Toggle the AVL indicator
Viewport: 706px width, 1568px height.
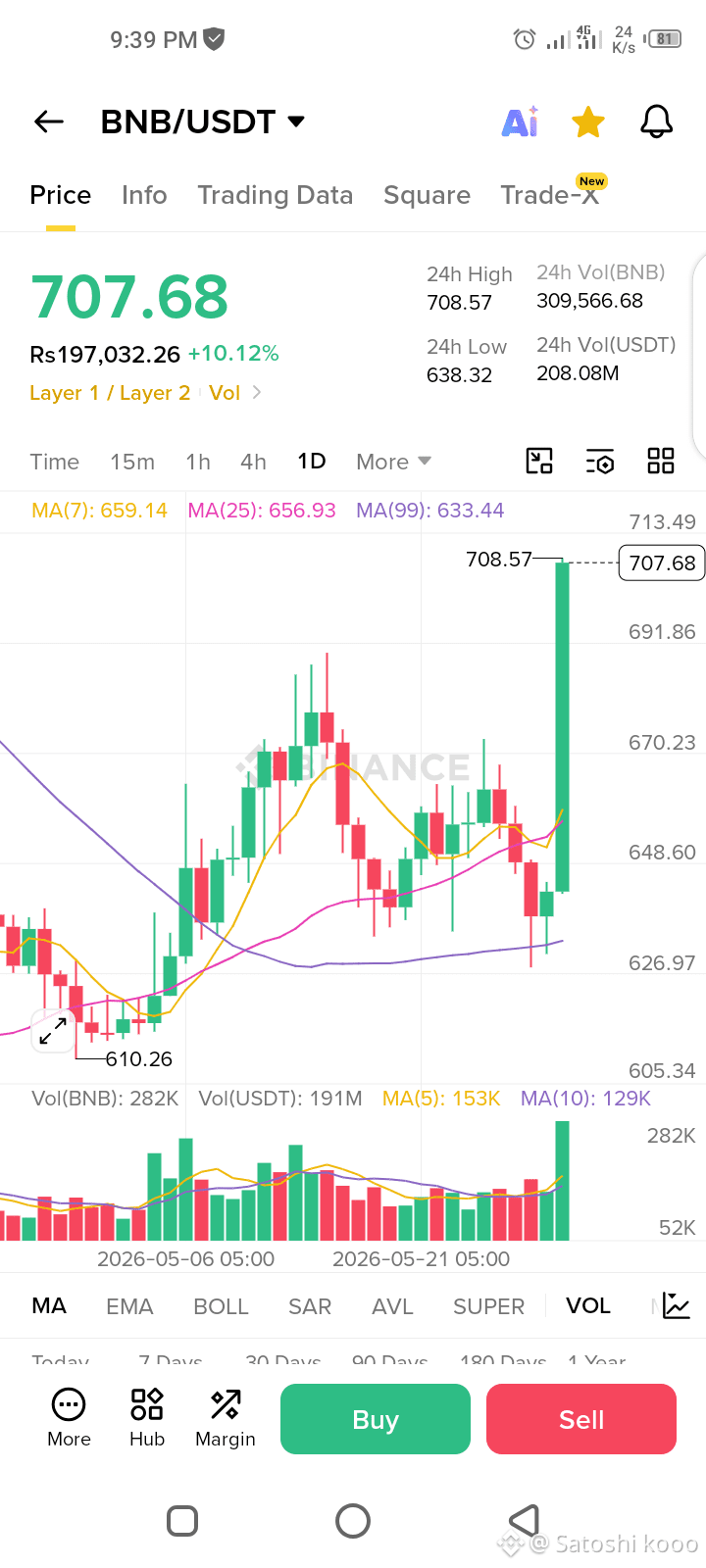(392, 1306)
